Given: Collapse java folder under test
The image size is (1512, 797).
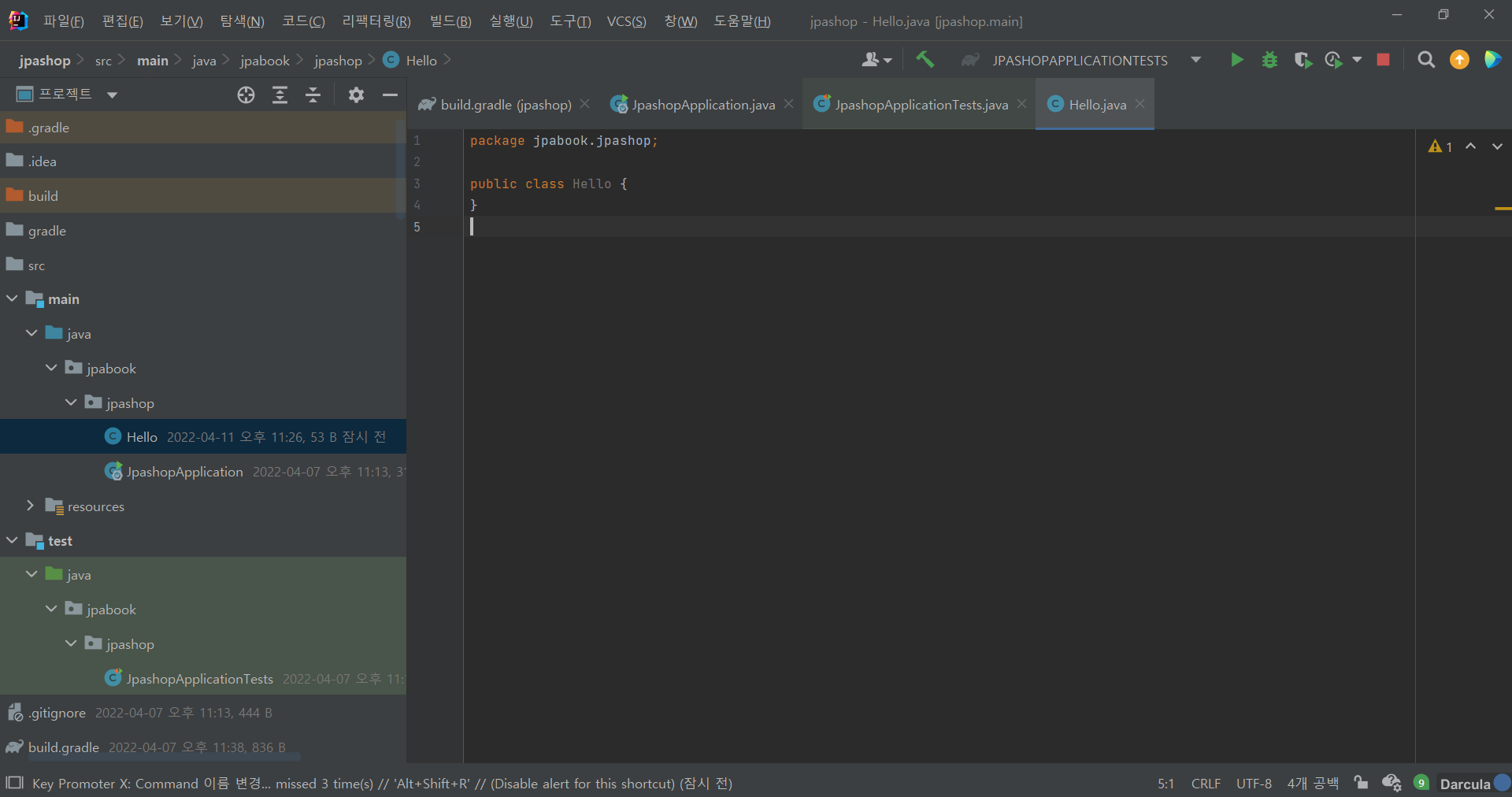Looking at the screenshot, I should point(31,574).
